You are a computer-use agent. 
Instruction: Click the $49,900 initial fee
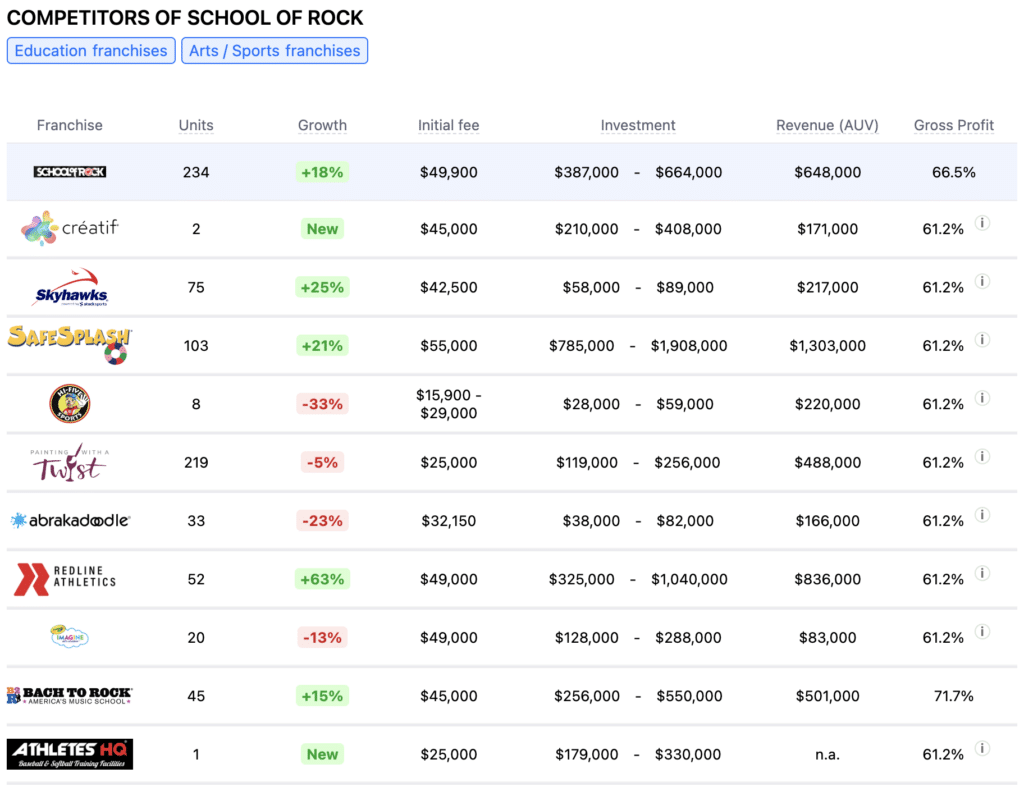pyautogui.click(x=449, y=172)
